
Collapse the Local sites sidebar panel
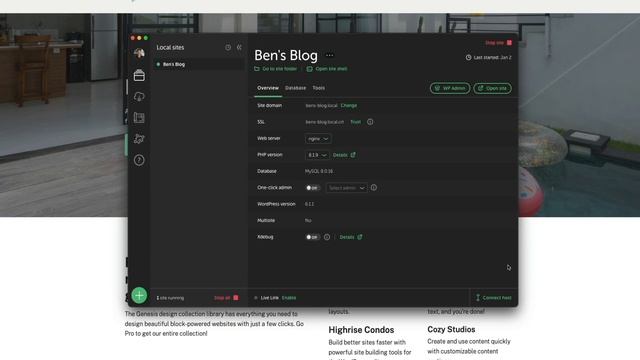pos(239,47)
